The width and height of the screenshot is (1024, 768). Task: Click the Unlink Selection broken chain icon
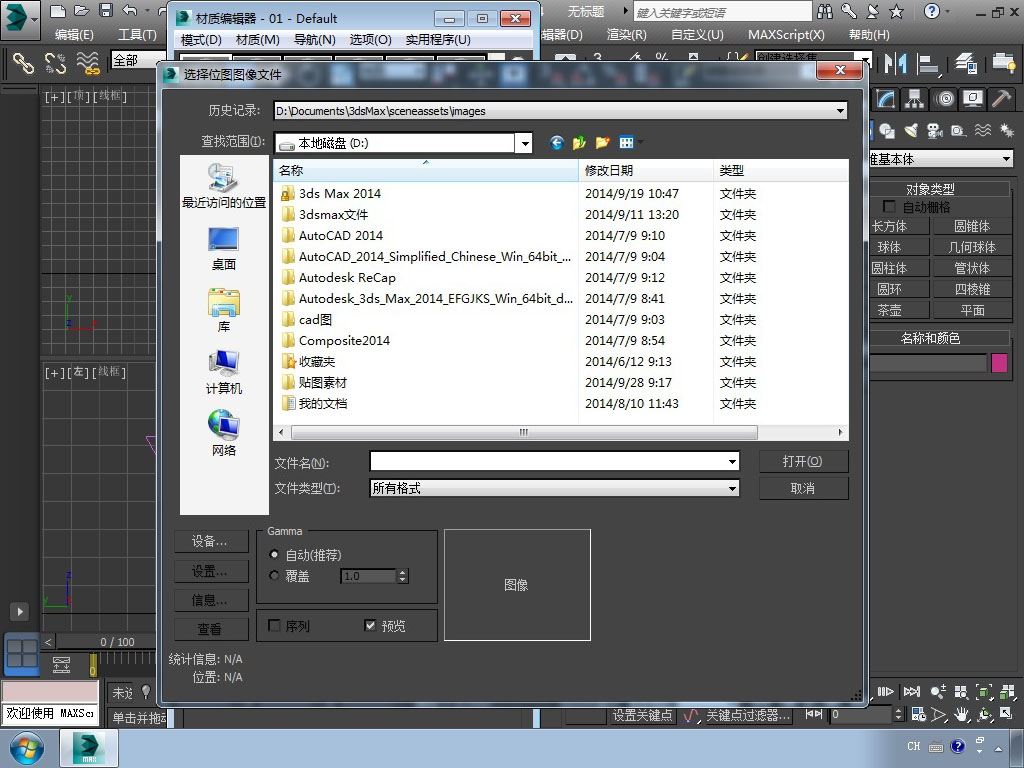(56, 63)
